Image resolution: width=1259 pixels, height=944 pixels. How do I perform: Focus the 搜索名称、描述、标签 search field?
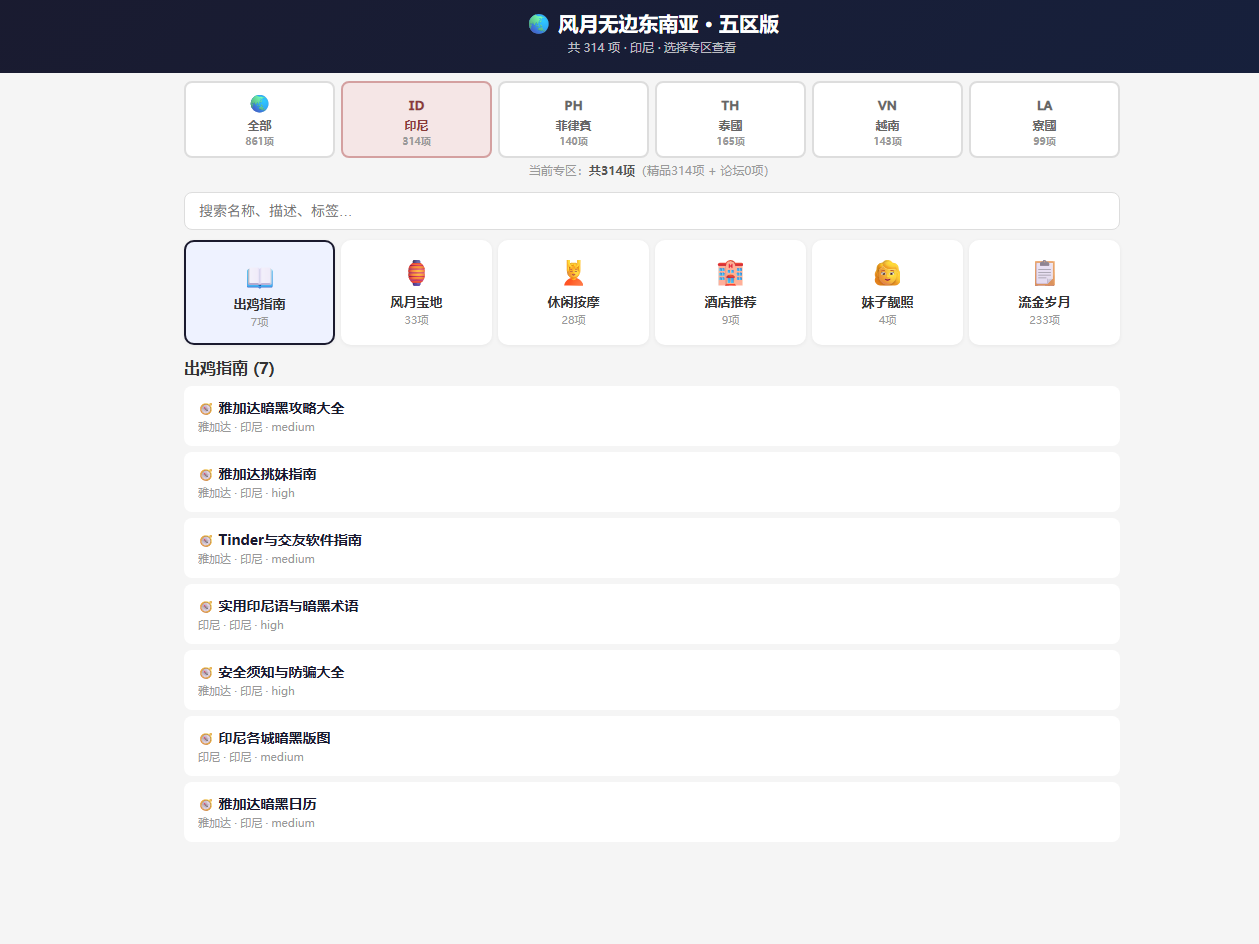pos(652,211)
